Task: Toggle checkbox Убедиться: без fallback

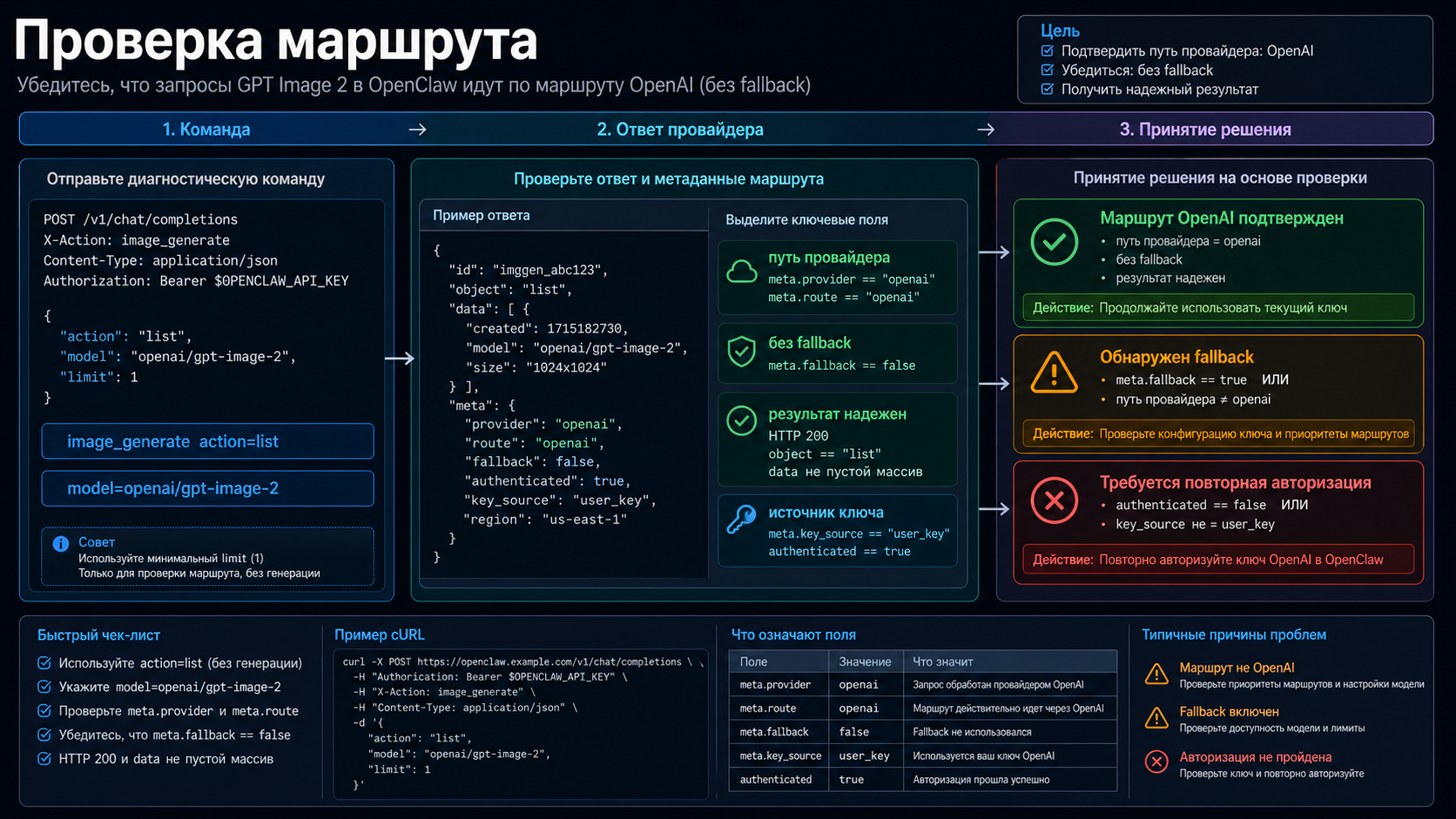Action: click(x=1048, y=70)
